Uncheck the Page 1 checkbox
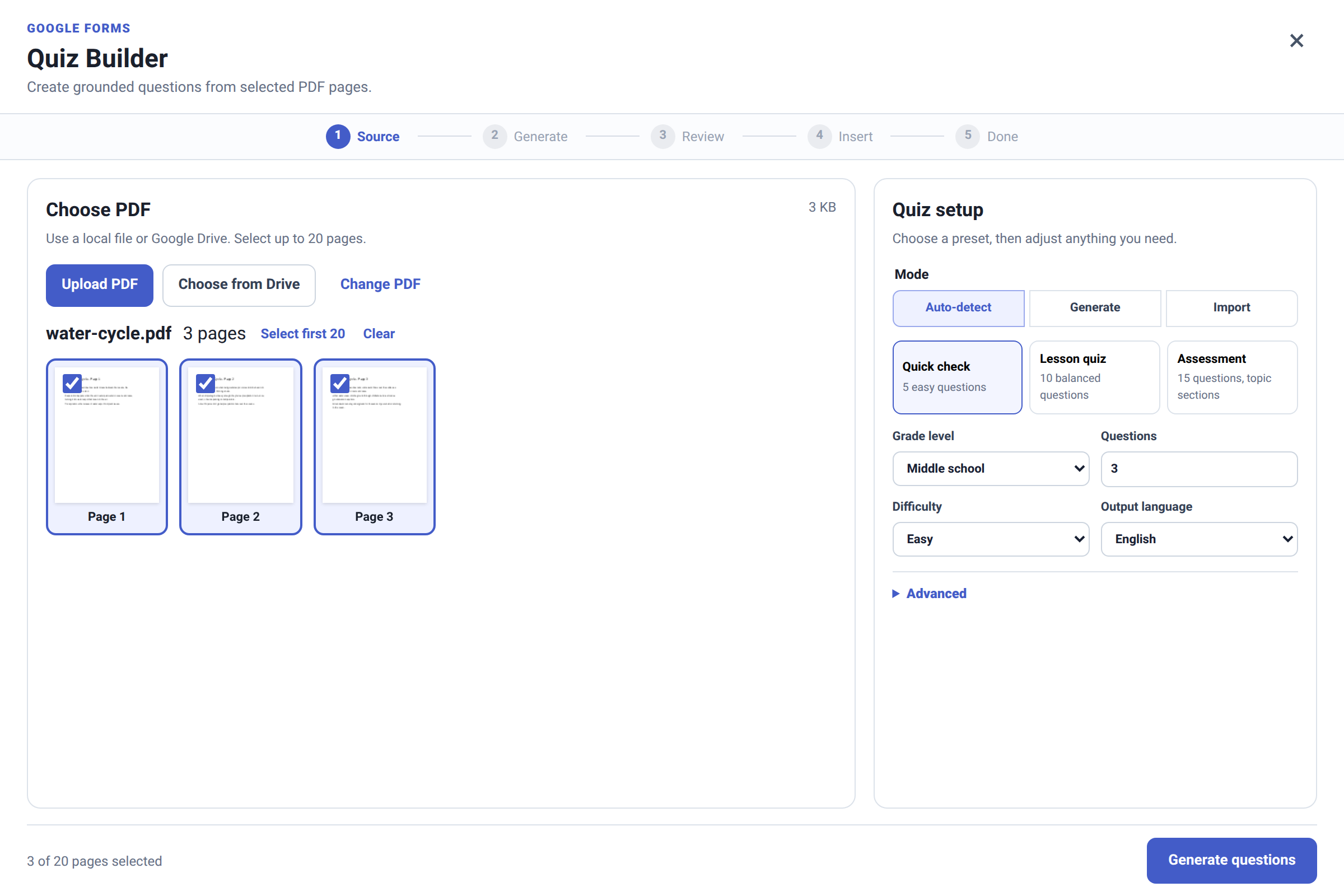This screenshot has width=1344, height=896. pyautogui.click(x=72, y=383)
